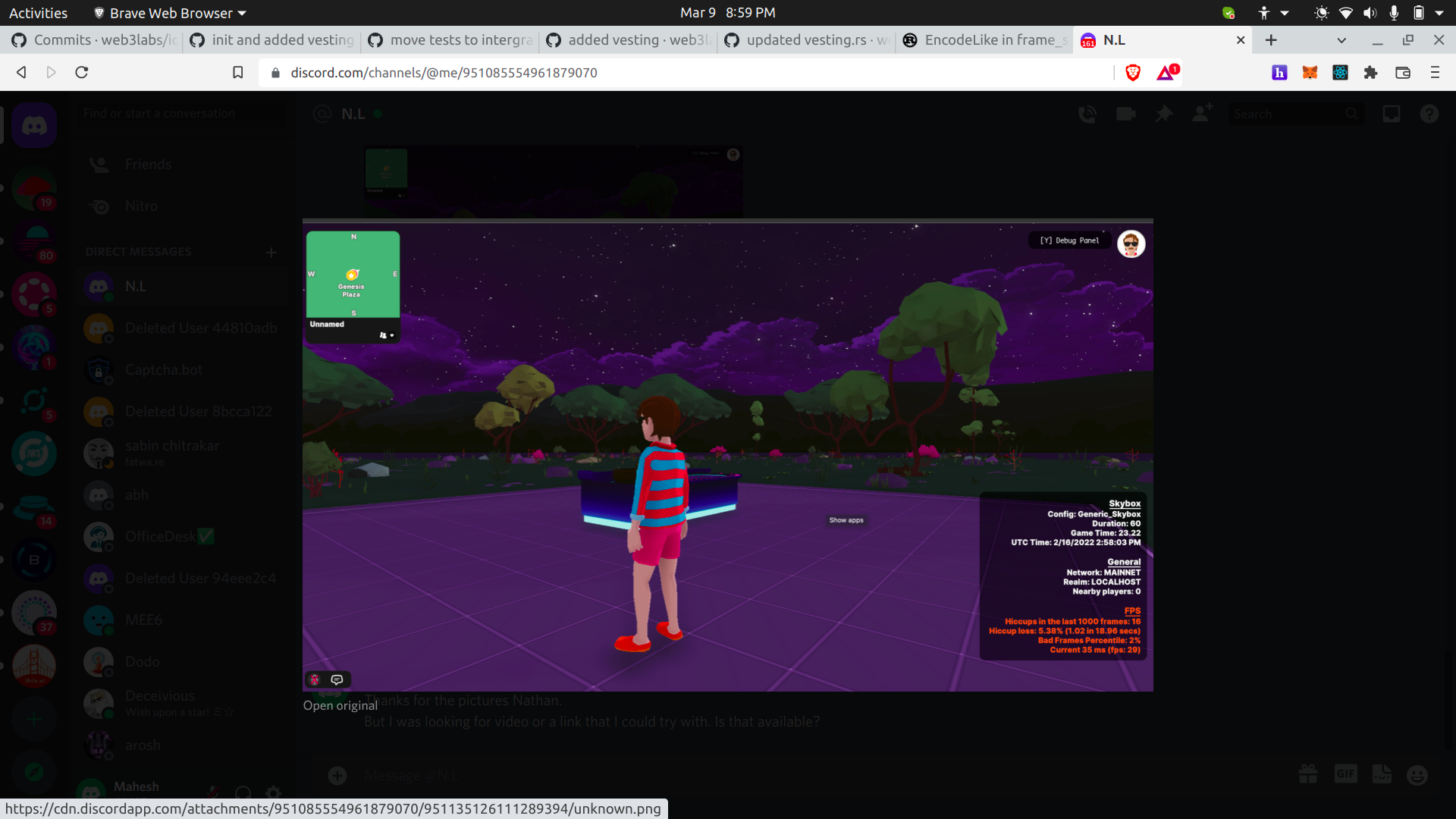The height and width of the screenshot is (819, 1456).
Task: Click the React DevTools extension icon
Action: [x=1340, y=73]
